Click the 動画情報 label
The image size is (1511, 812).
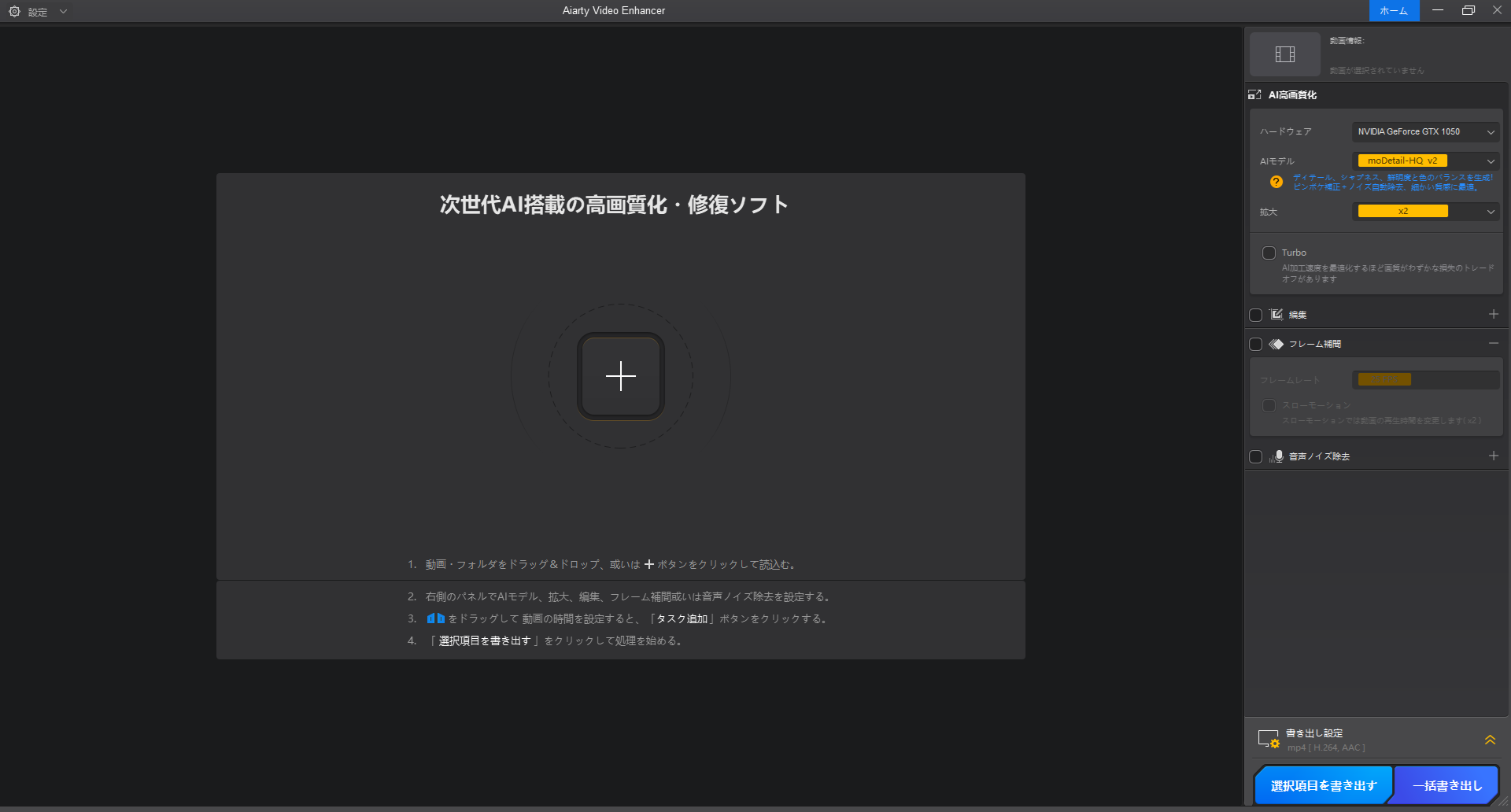click(1347, 40)
